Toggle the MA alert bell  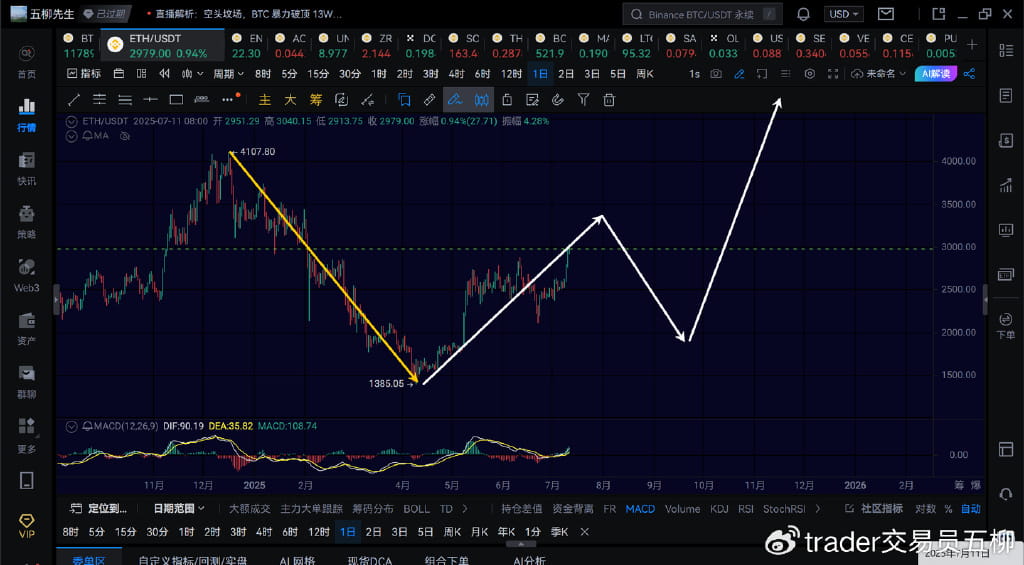[88, 136]
